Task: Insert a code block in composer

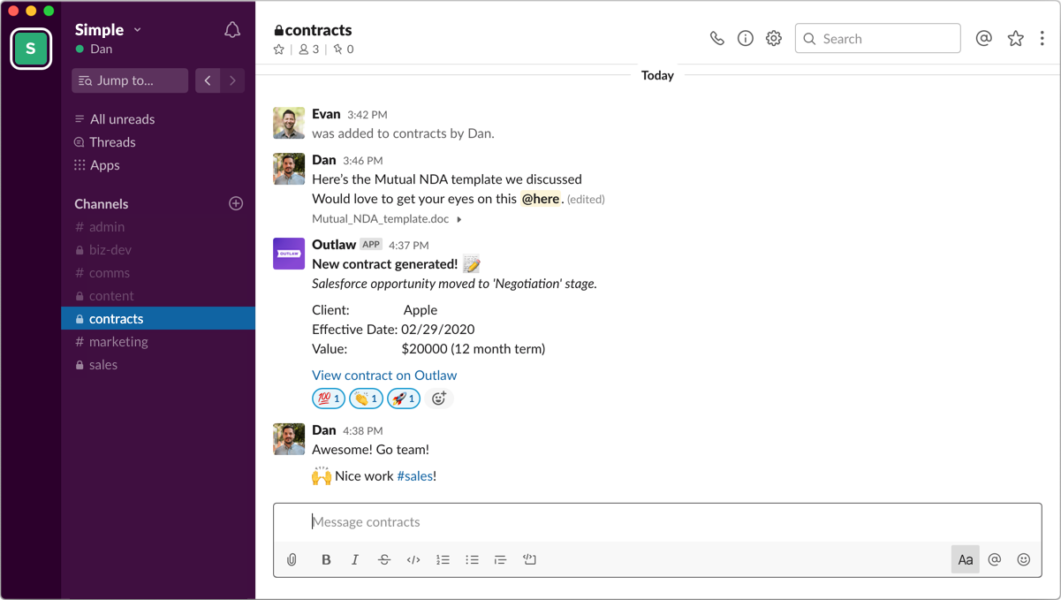Action: (529, 559)
